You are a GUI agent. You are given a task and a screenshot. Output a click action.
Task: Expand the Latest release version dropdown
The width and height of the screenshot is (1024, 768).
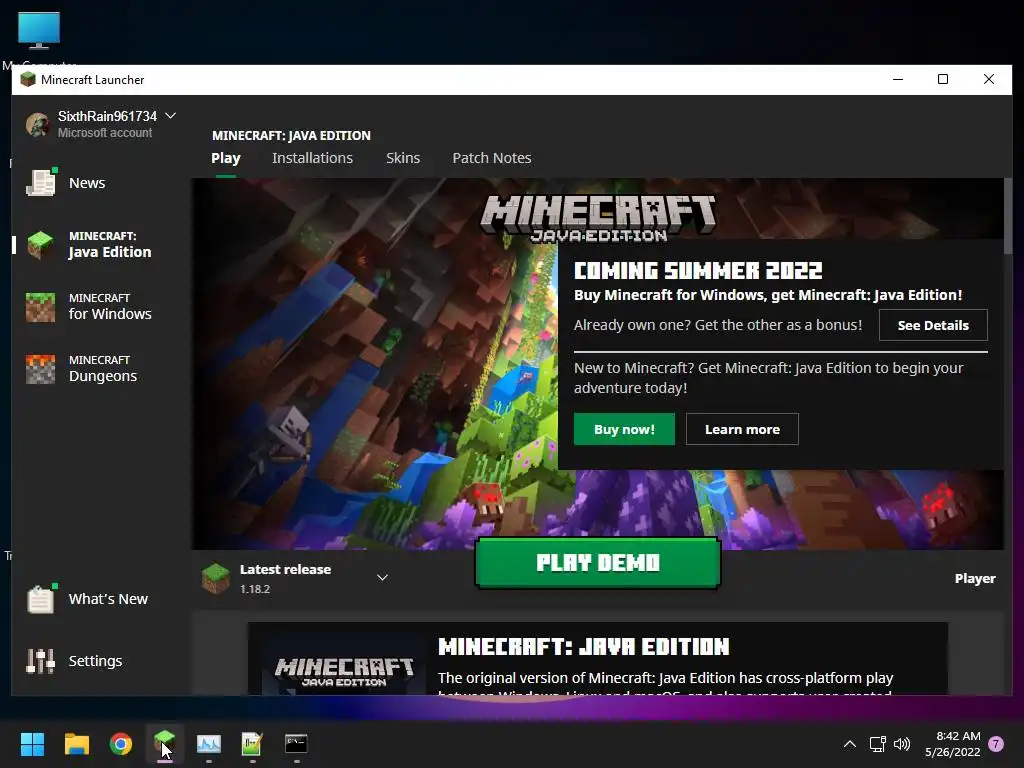pyautogui.click(x=383, y=577)
